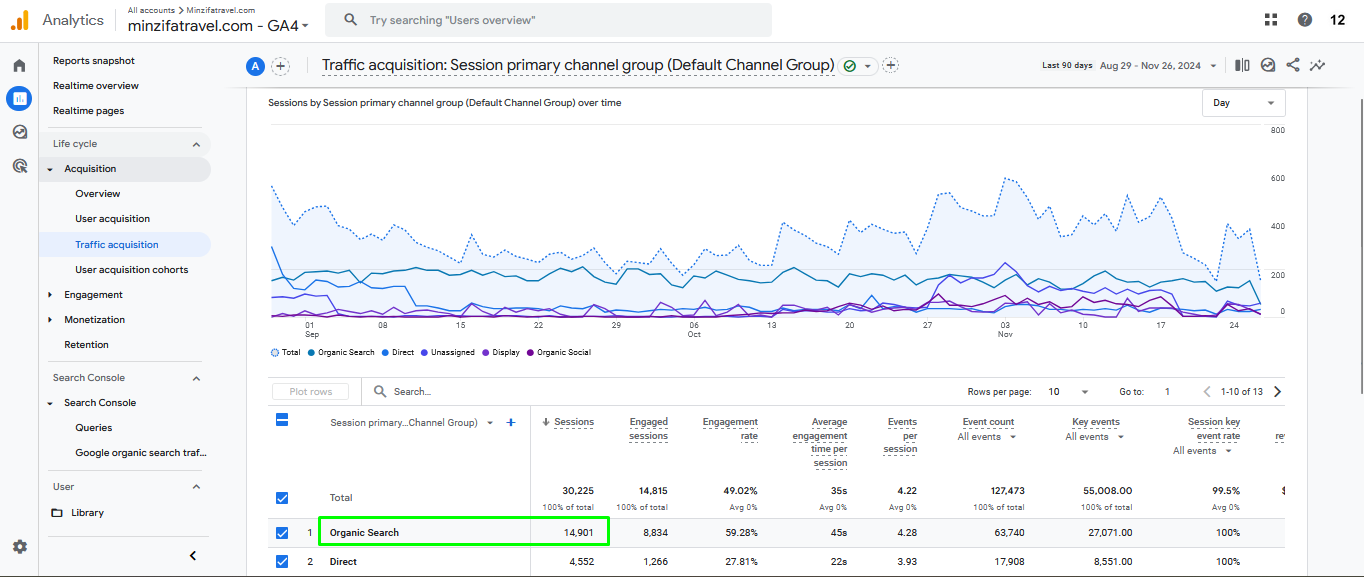Uncheck the Organic Search row checkbox
Screen dimensions: 1364x577
(x=282, y=532)
